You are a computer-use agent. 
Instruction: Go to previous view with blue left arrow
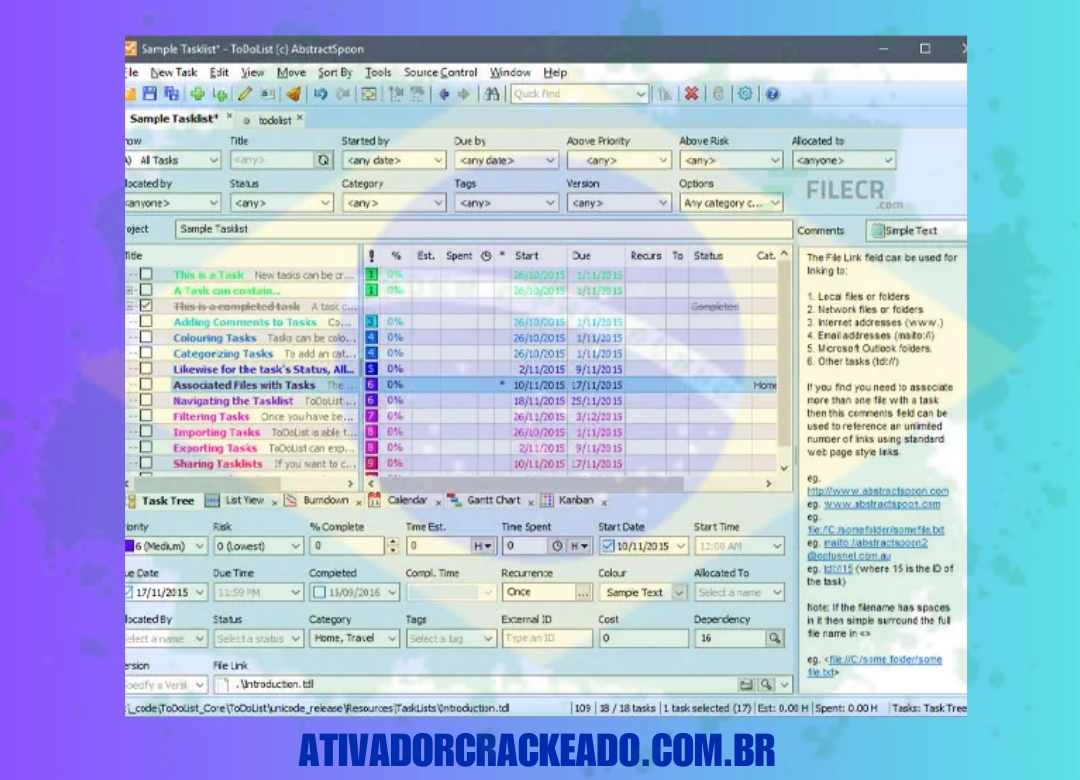444,94
